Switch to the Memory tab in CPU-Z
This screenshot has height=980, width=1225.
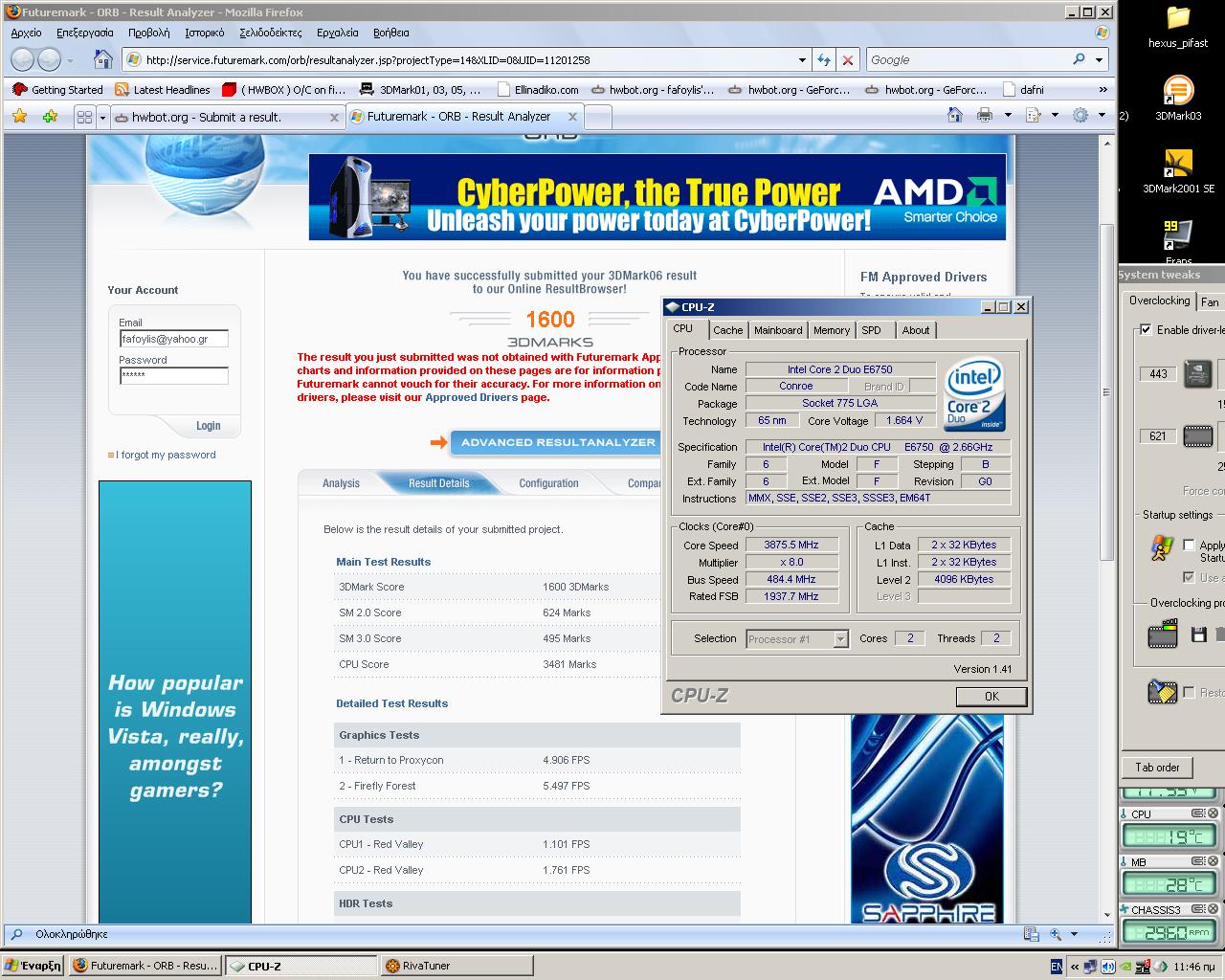pyautogui.click(x=831, y=330)
